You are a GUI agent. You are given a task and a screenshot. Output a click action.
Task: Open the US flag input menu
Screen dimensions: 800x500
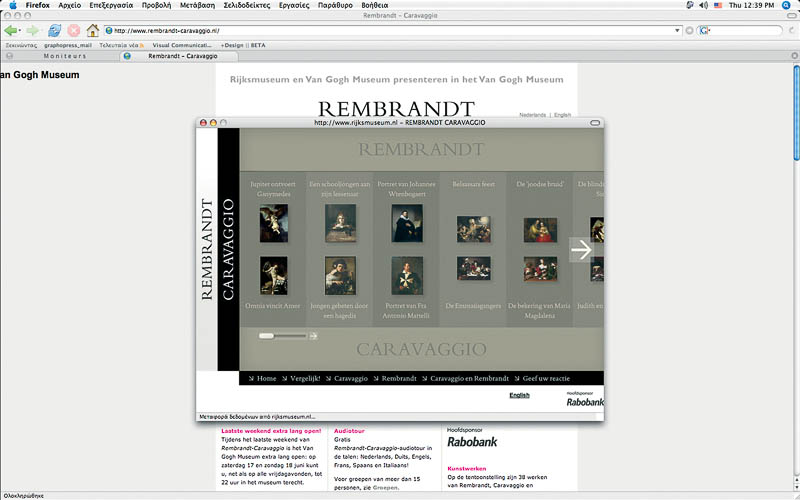(718, 5)
